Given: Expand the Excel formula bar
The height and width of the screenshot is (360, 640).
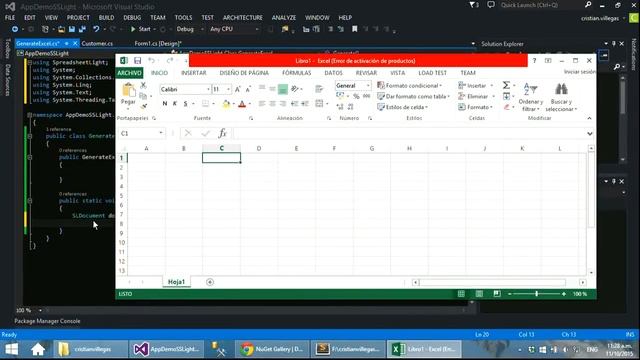Looking at the screenshot, I should coord(589,133).
